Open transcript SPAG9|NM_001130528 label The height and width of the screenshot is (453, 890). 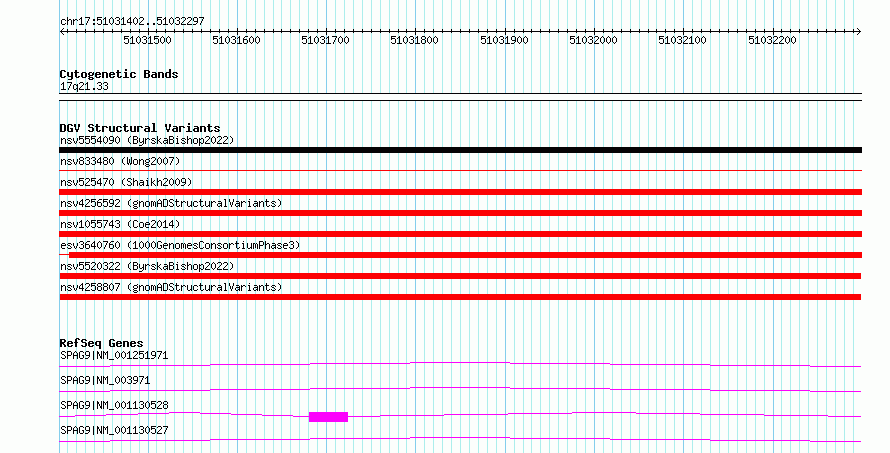click(114, 406)
